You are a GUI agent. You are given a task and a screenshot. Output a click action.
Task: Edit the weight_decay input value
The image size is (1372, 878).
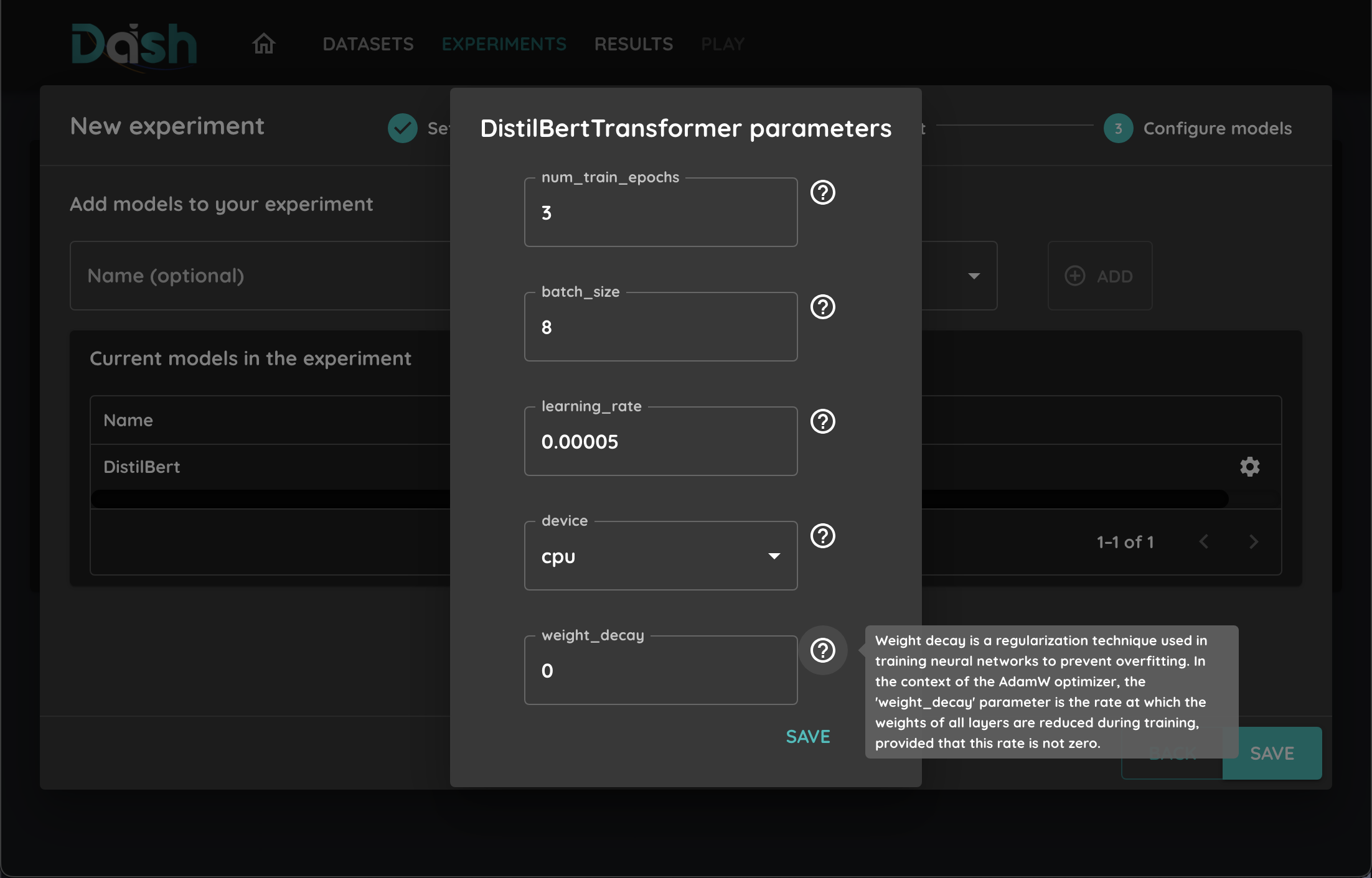(660, 670)
